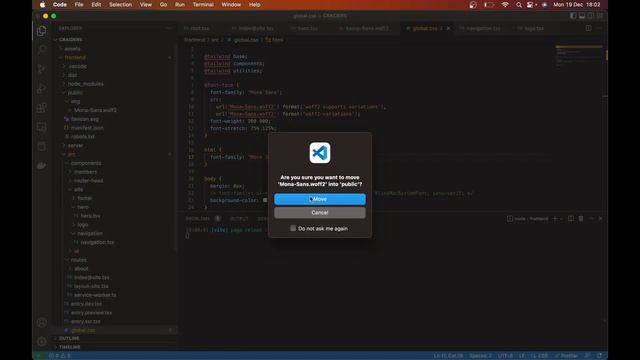Screen dimensions: 640x360
Task: Click the background-color swatch in the editor
Action: pos(265,200)
